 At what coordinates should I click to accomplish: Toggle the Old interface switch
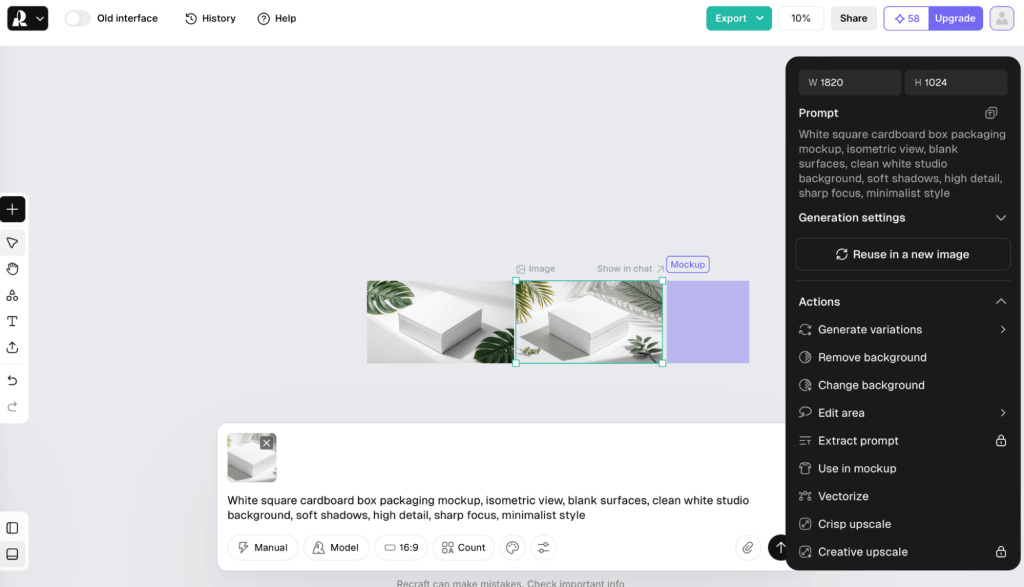(77, 18)
